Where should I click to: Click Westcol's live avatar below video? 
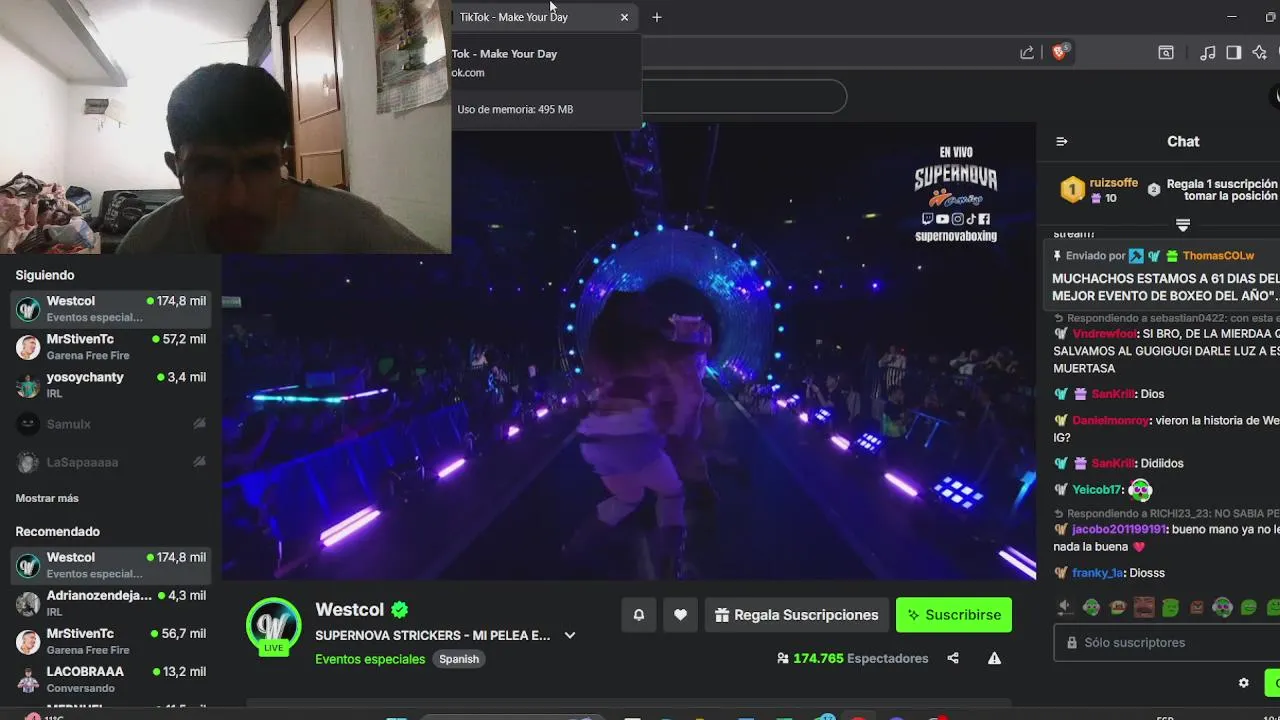tap(273, 625)
